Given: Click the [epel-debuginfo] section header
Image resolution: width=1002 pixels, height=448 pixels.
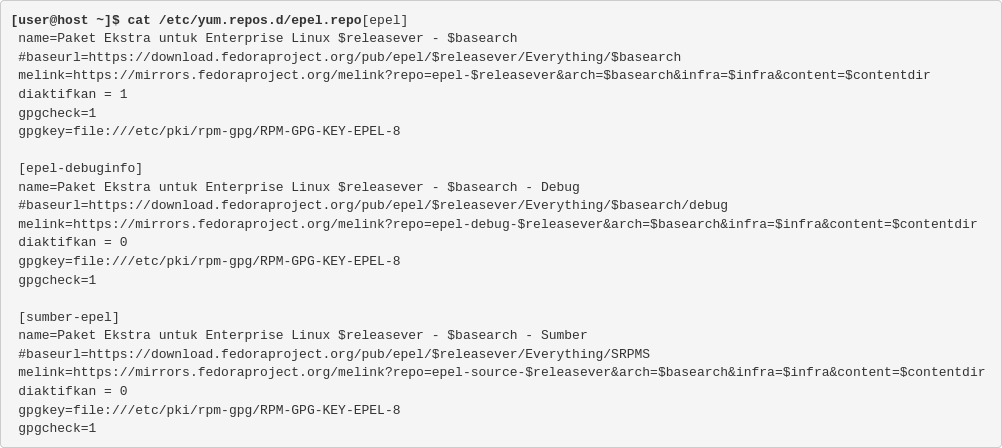Looking at the screenshot, I should [x=80, y=168].
